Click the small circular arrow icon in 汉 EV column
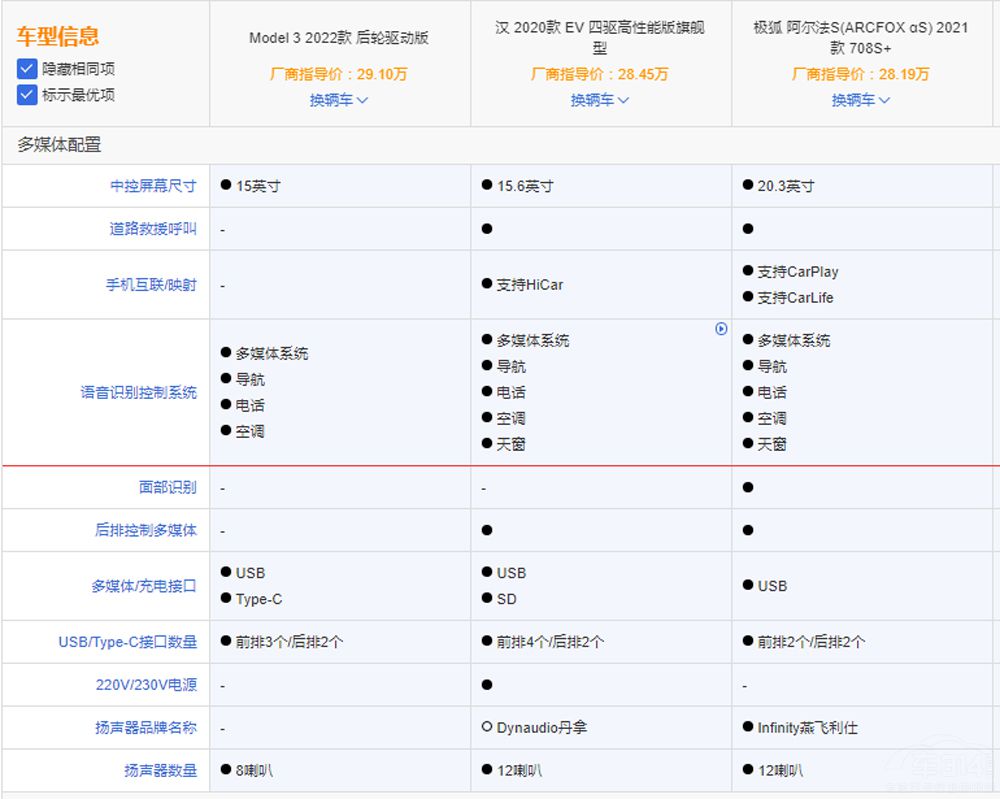The height and width of the screenshot is (799, 1000). (x=721, y=329)
